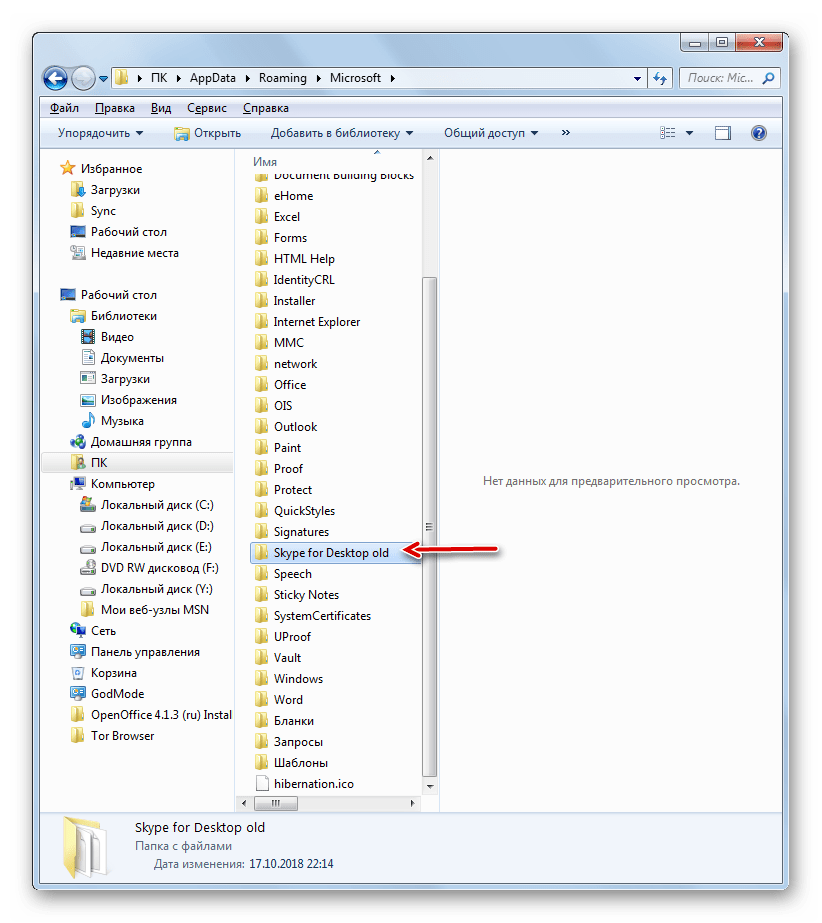Focus the Поиск search field

pyautogui.click(x=730, y=78)
